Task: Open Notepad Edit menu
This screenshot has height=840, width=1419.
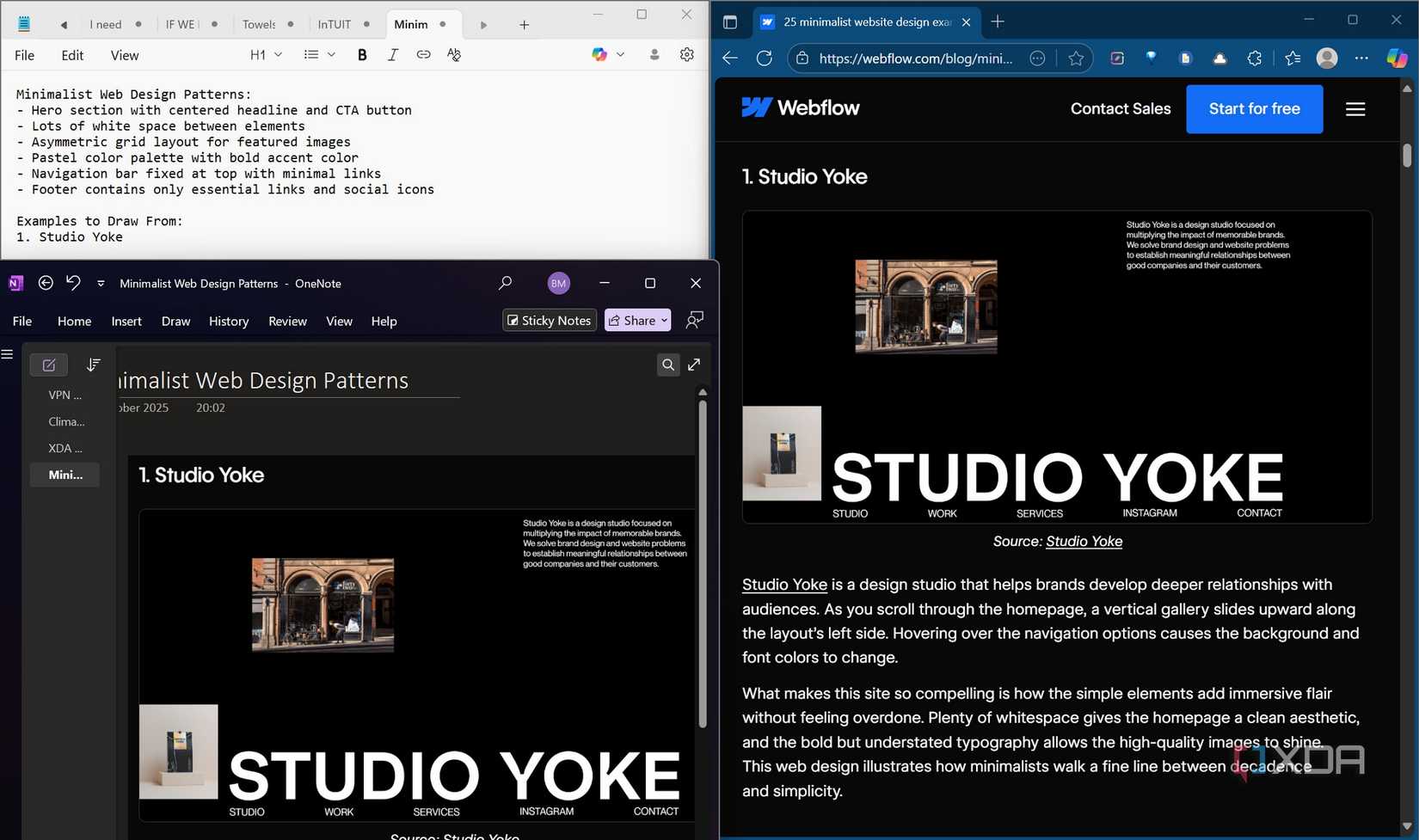Action: point(72,55)
